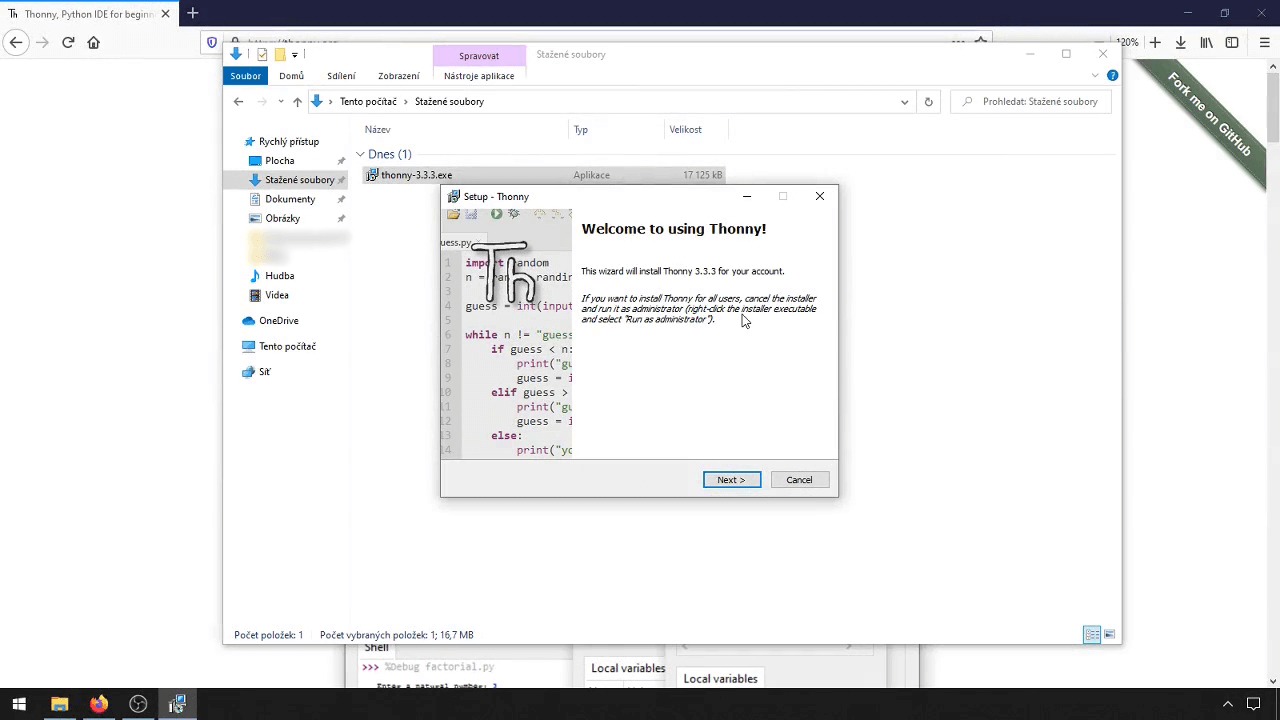Expand the Explorer ribbon chevron
Image resolution: width=1280 pixels, height=720 pixels.
click(x=1096, y=76)
